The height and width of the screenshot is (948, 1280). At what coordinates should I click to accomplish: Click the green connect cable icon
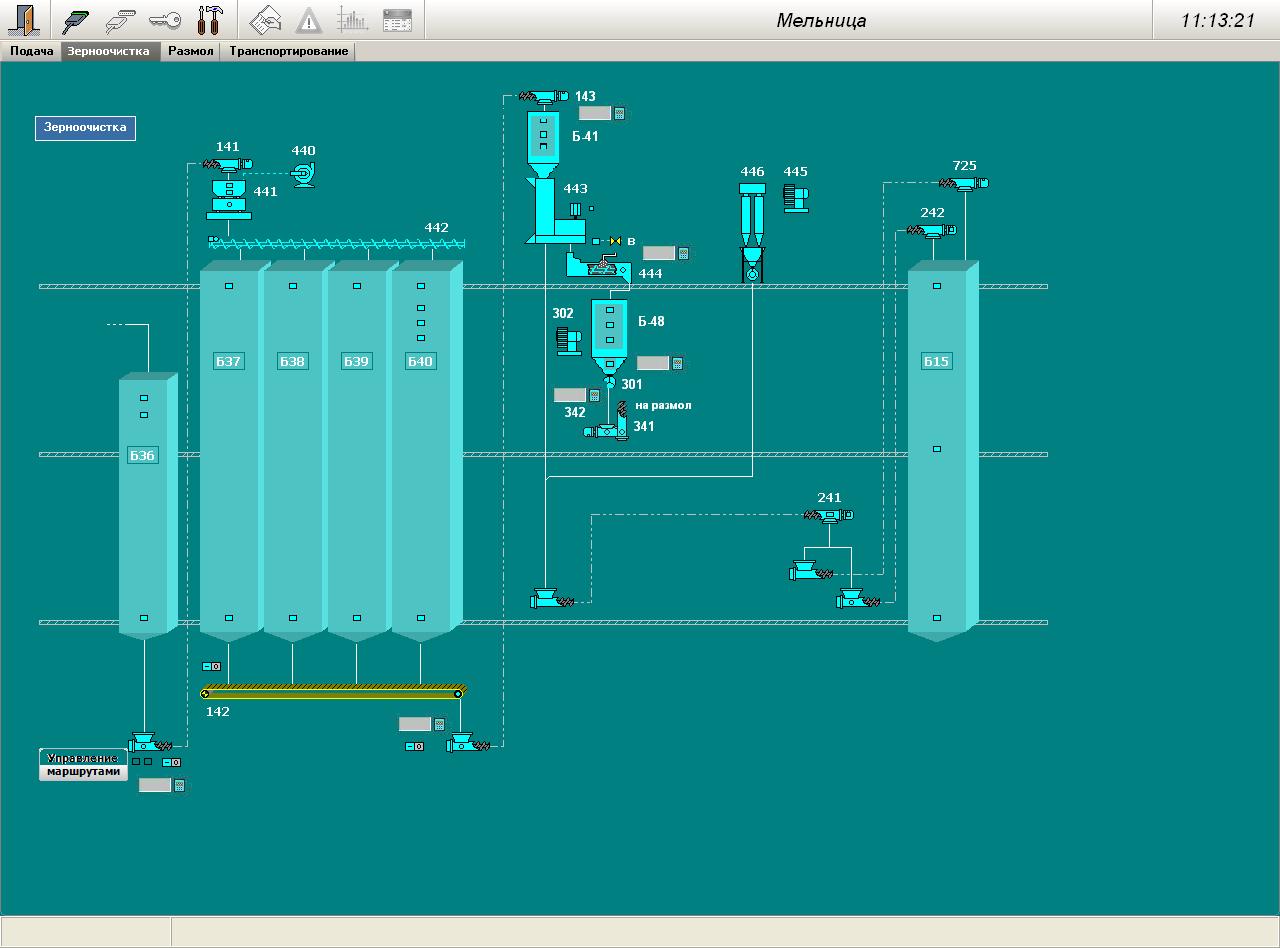(x=77, y=20)
